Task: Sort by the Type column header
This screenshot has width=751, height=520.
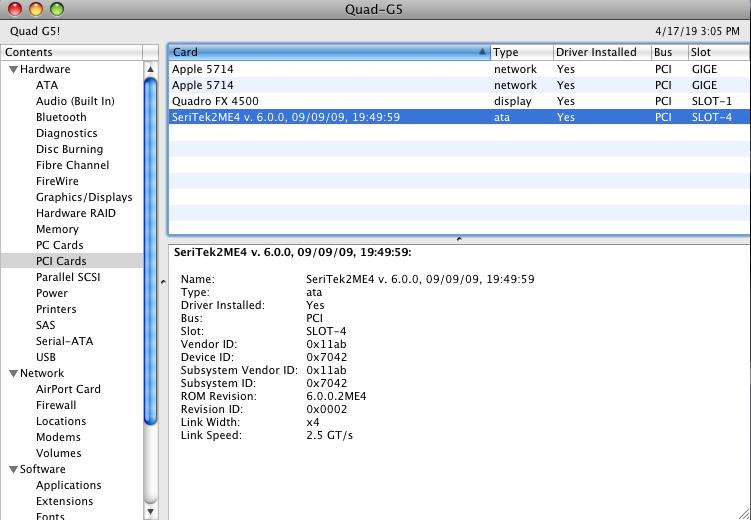Action: pyautogui.click(x=522, y=52)
